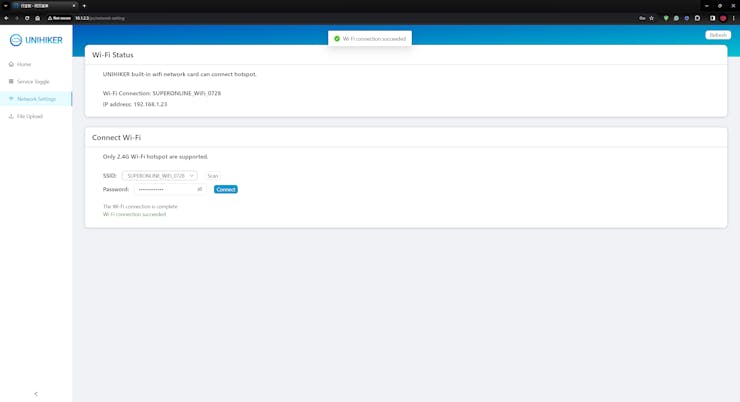Click the UNIHIKER logo icon
Viewport: 740px width, 402px height.
tap(16, 40)
